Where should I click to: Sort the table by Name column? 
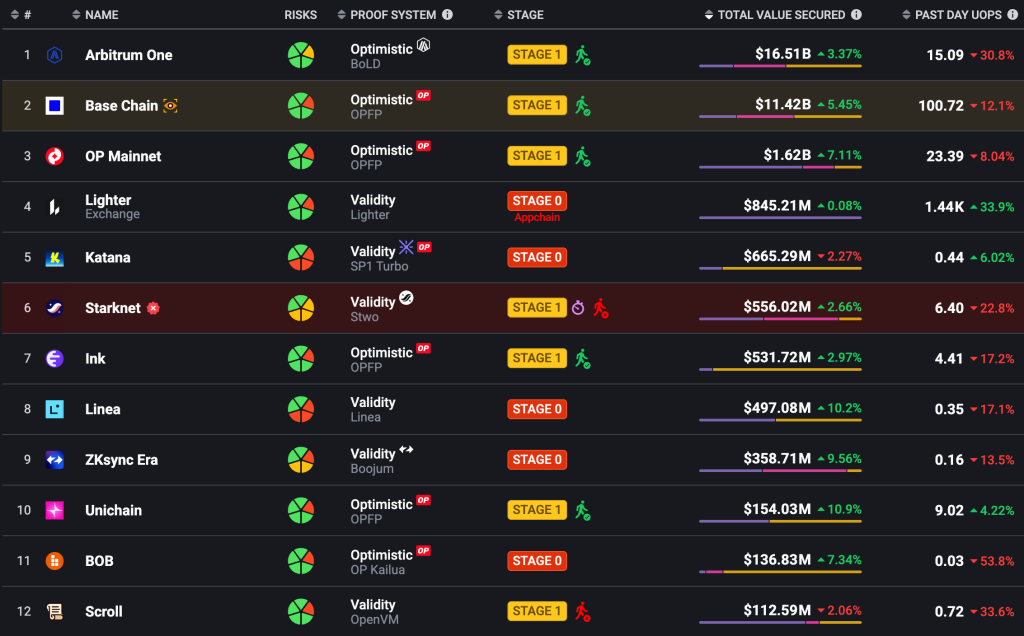click(101, 15)
